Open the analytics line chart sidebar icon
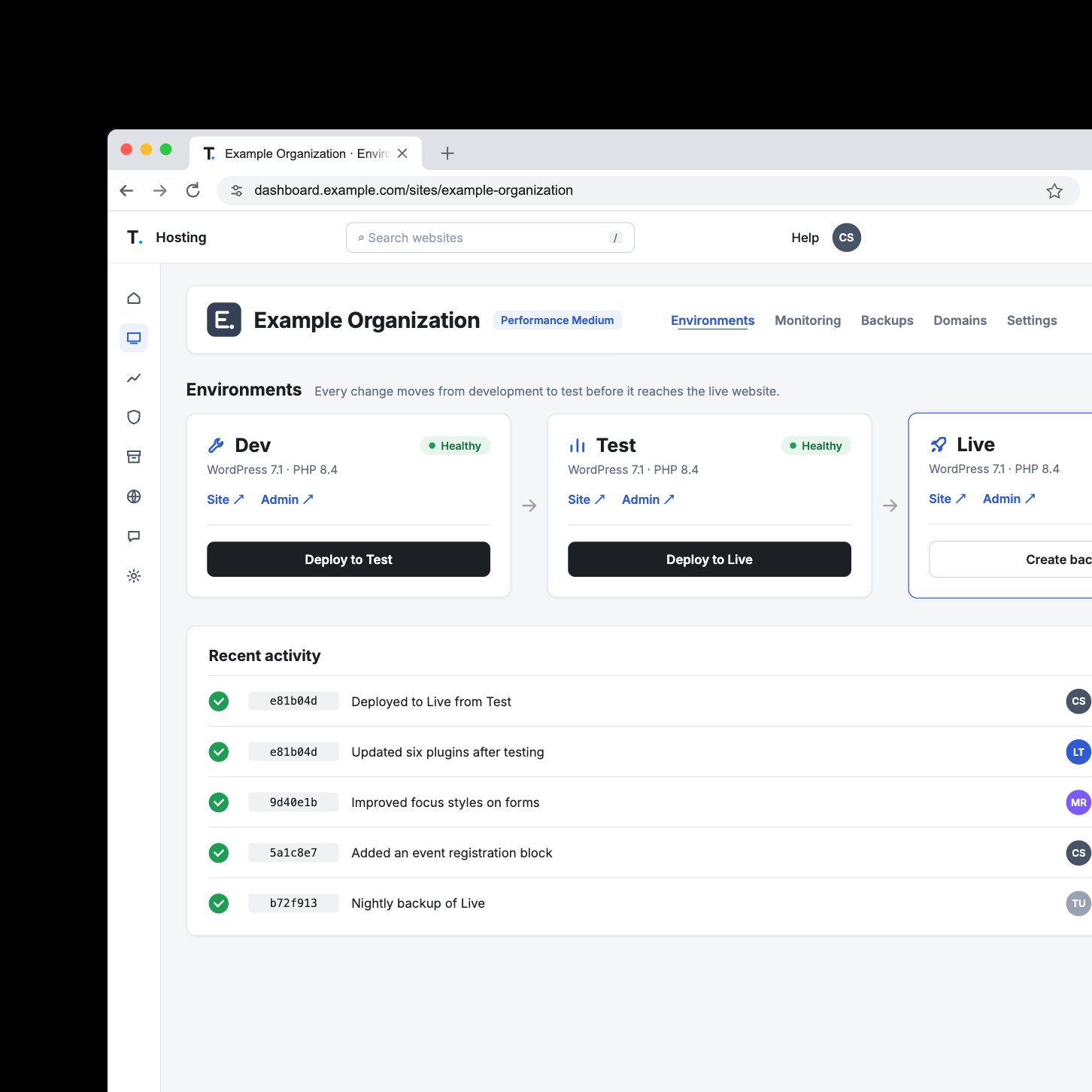 tap(134, 378)
